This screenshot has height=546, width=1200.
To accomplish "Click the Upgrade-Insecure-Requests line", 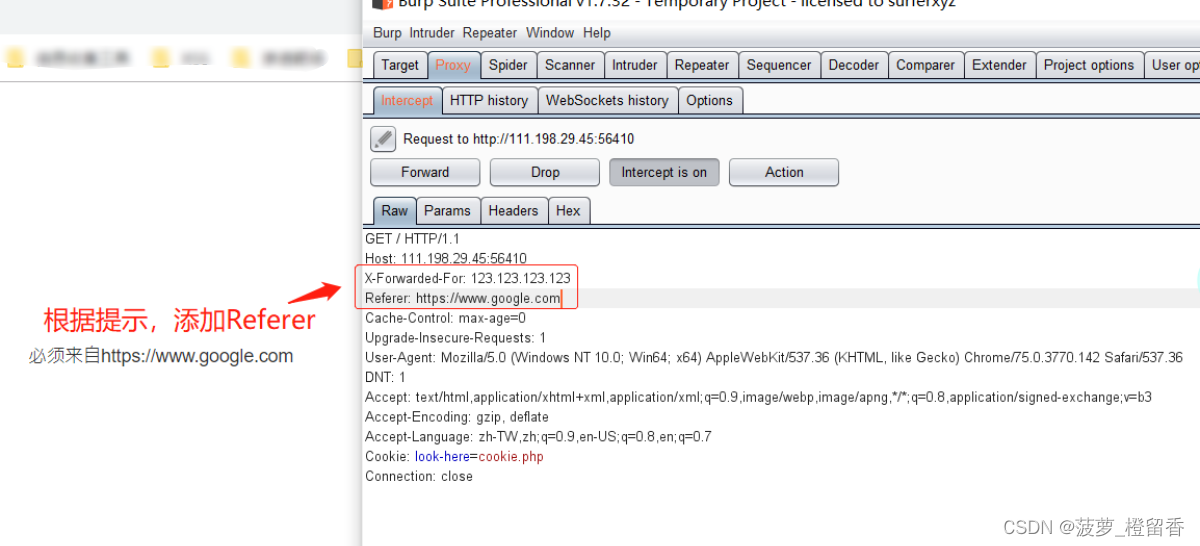I will 455,338.
